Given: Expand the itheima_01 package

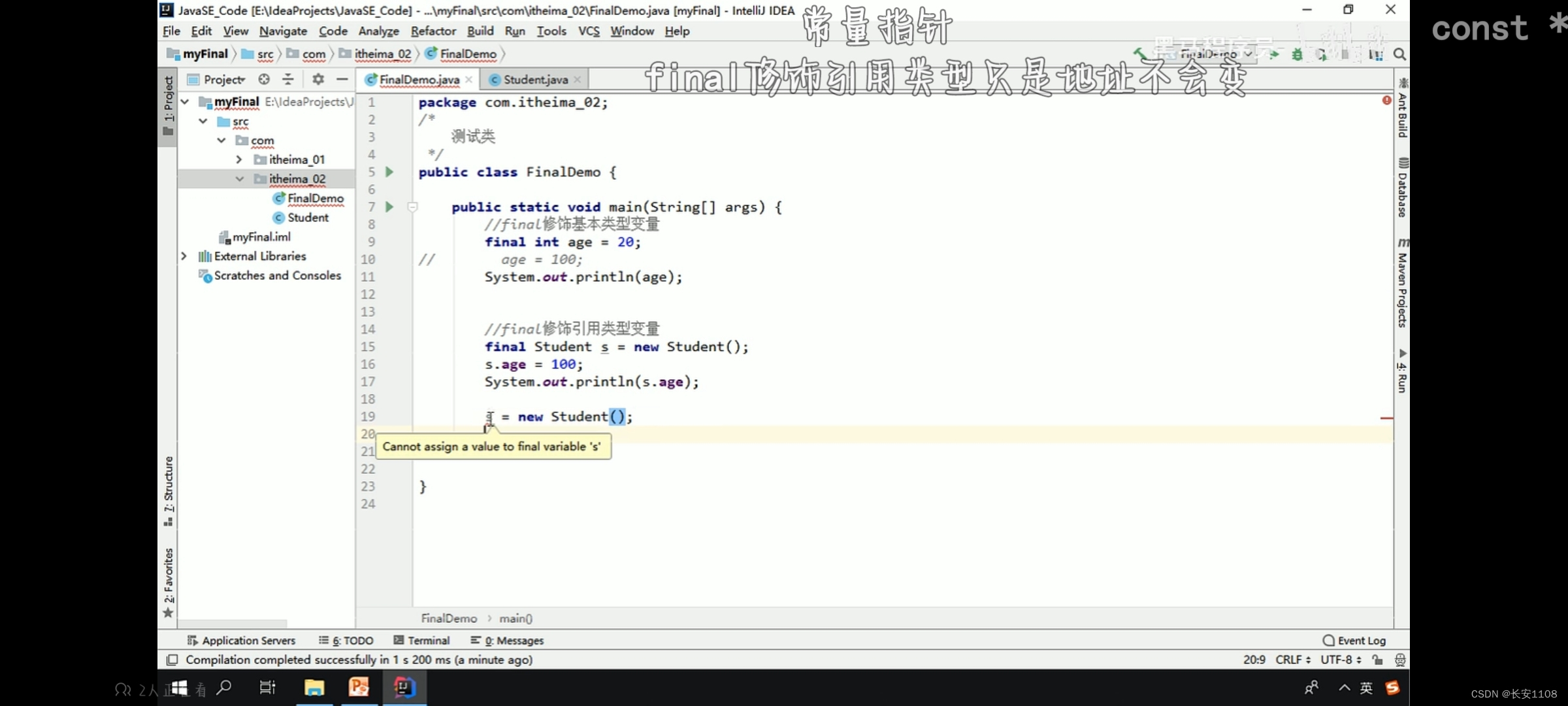Looking at the screenshot, I should (x=239, y=160).
